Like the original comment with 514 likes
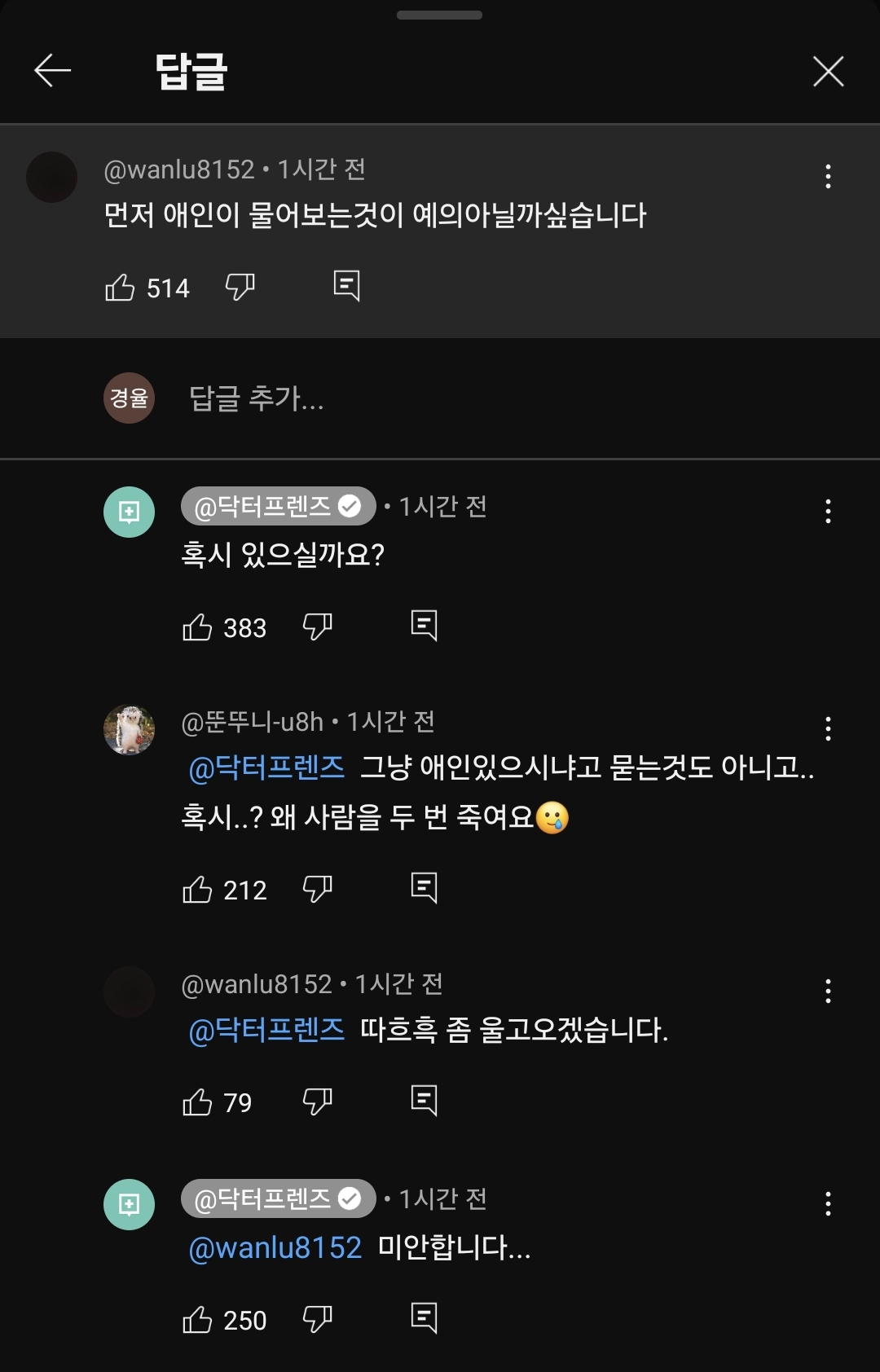Screen dimensions: 880x1372 pyautogui.click(x=120, y=287)
